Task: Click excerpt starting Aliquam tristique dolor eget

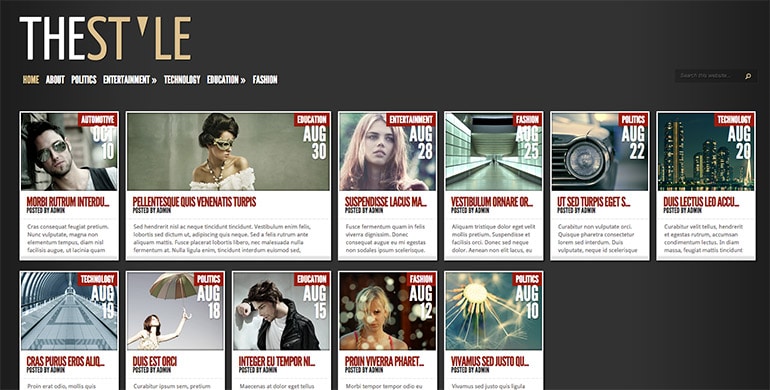Action: coord(493,238)
